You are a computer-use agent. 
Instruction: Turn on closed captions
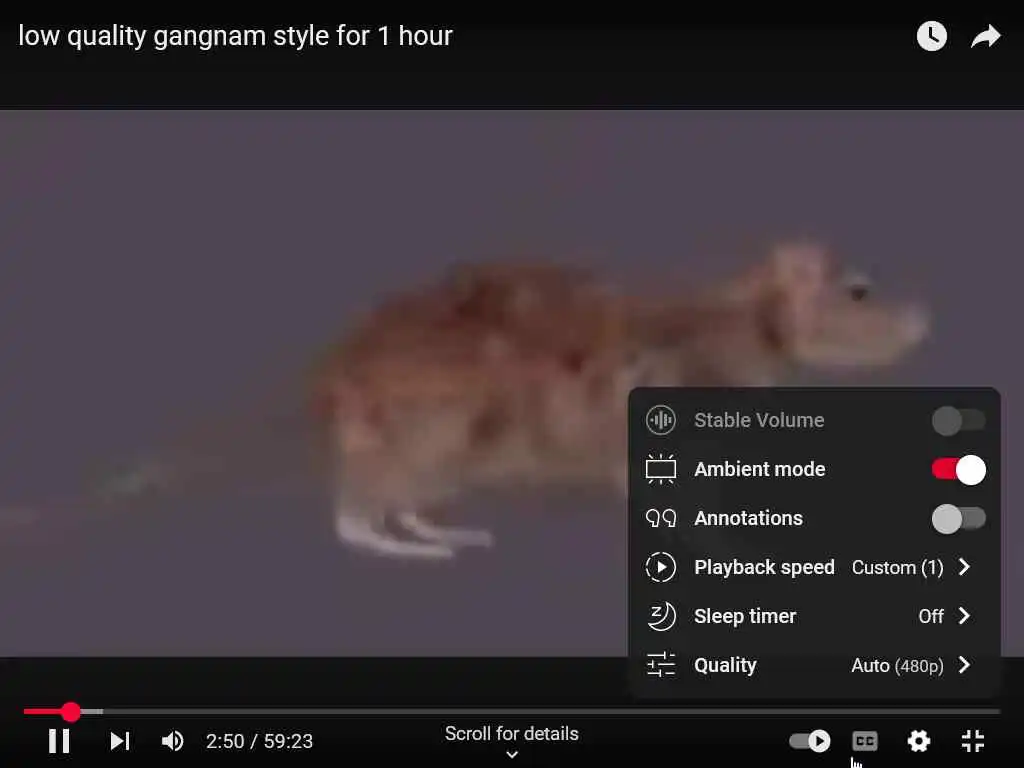[865, 741]
